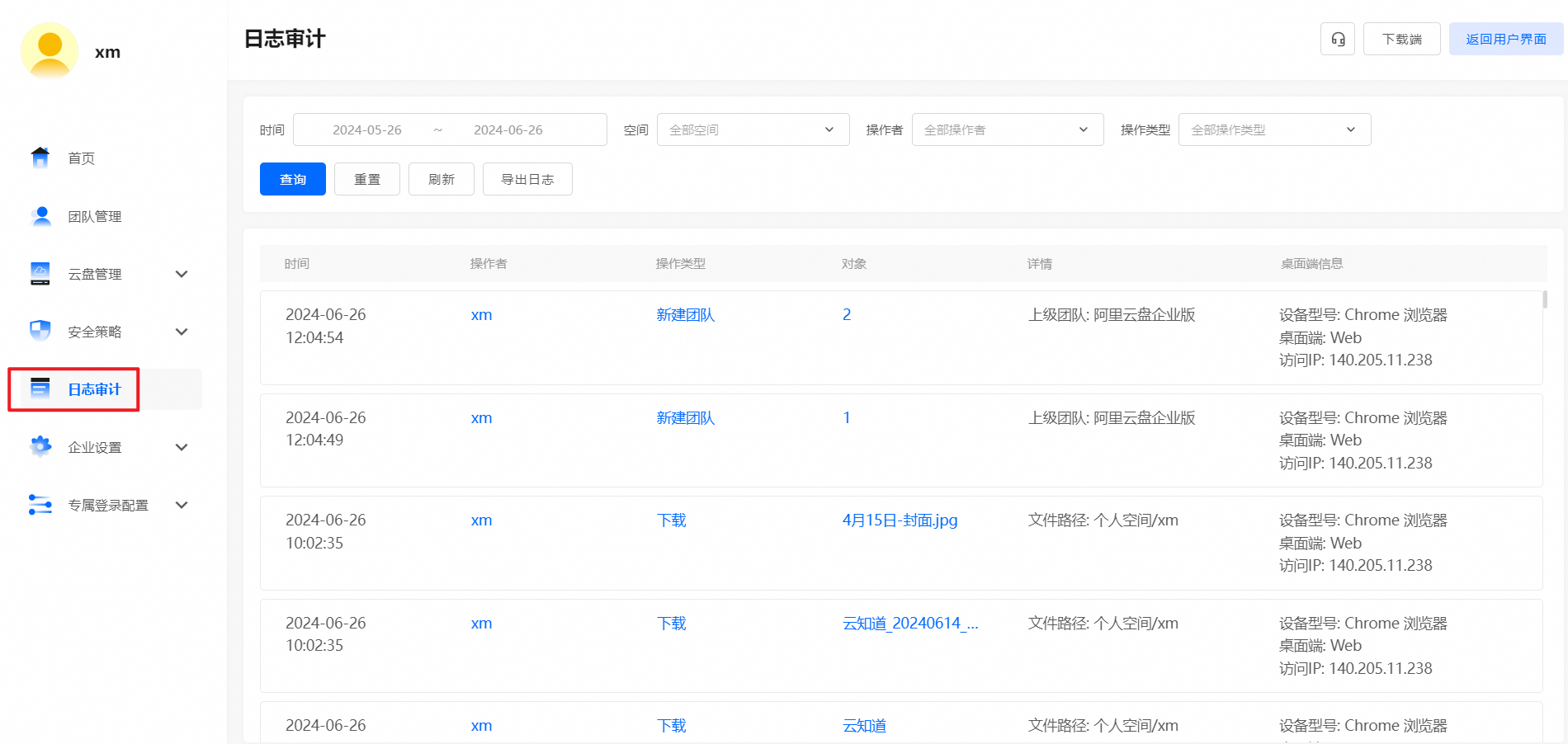Click the team management person icon
The height and width of the screenshot is (744, 1568).
click(40, 216)
